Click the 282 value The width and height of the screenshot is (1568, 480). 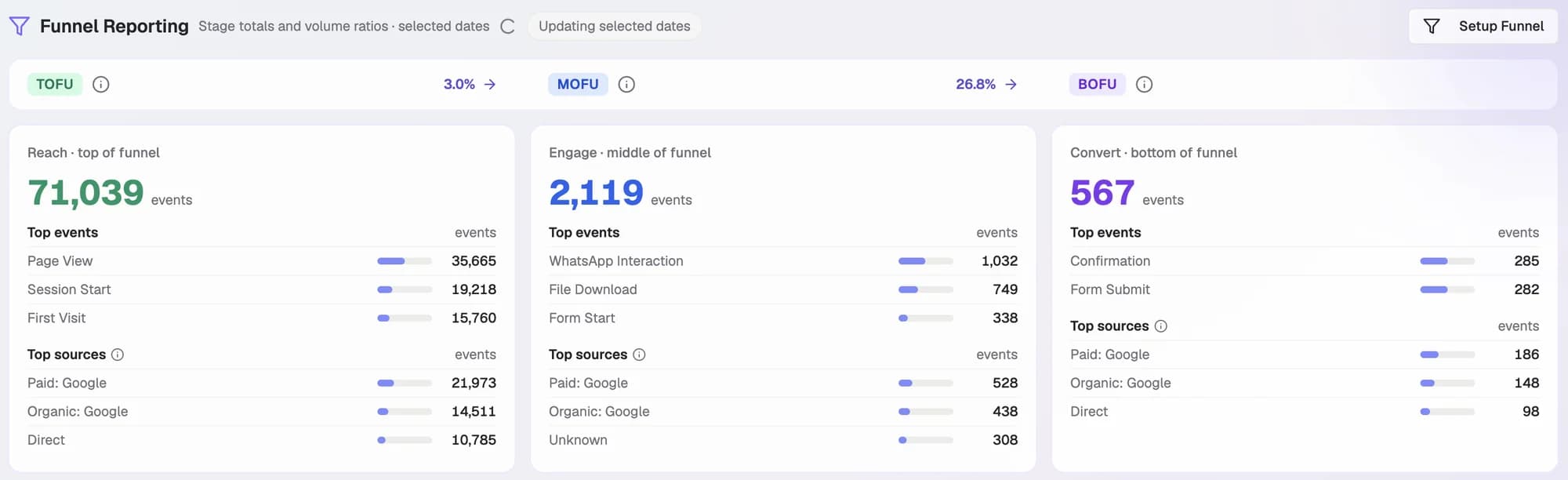[1526, 289]
